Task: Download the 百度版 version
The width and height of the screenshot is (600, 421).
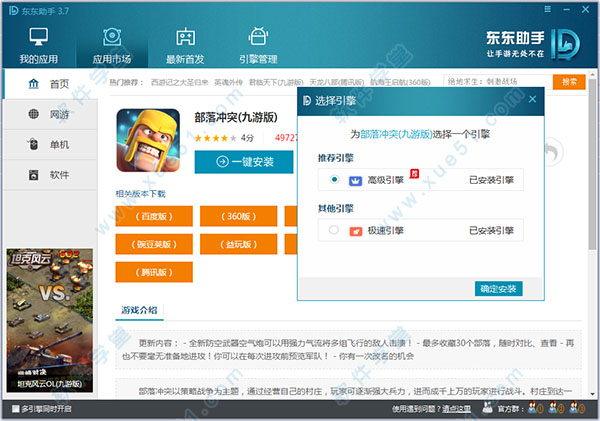Action: pyautogui.click(x=154, y=217)
